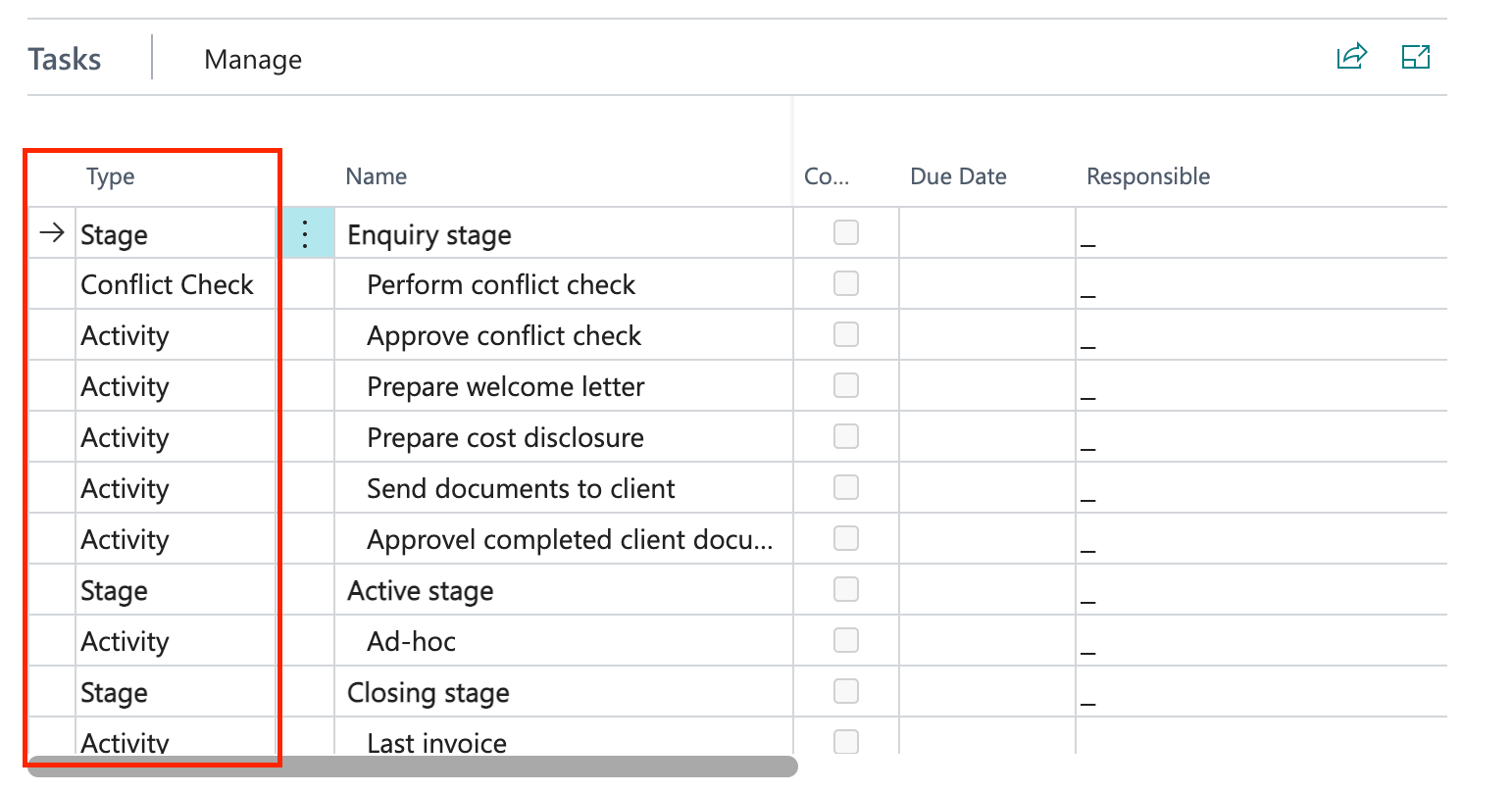
Task: Click the Tasks heading
Action: click(x=65, y=59)
